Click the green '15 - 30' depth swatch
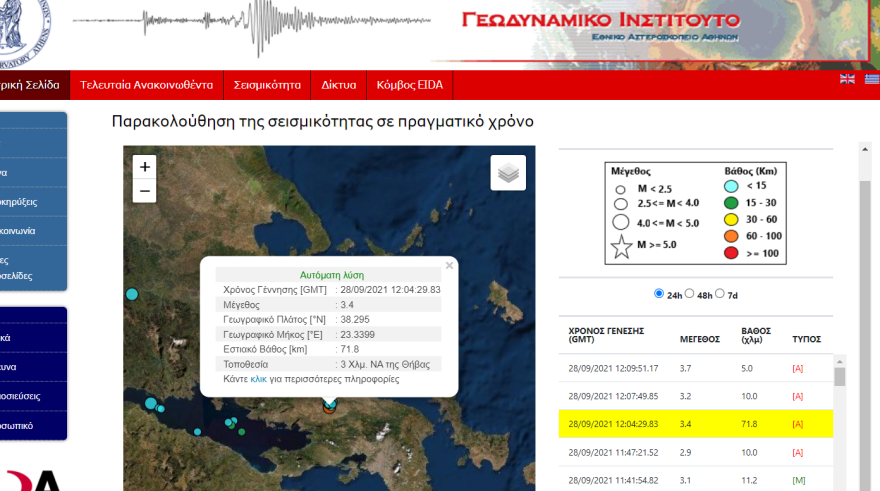The image size is (880, 491). (x=731, y=203)
